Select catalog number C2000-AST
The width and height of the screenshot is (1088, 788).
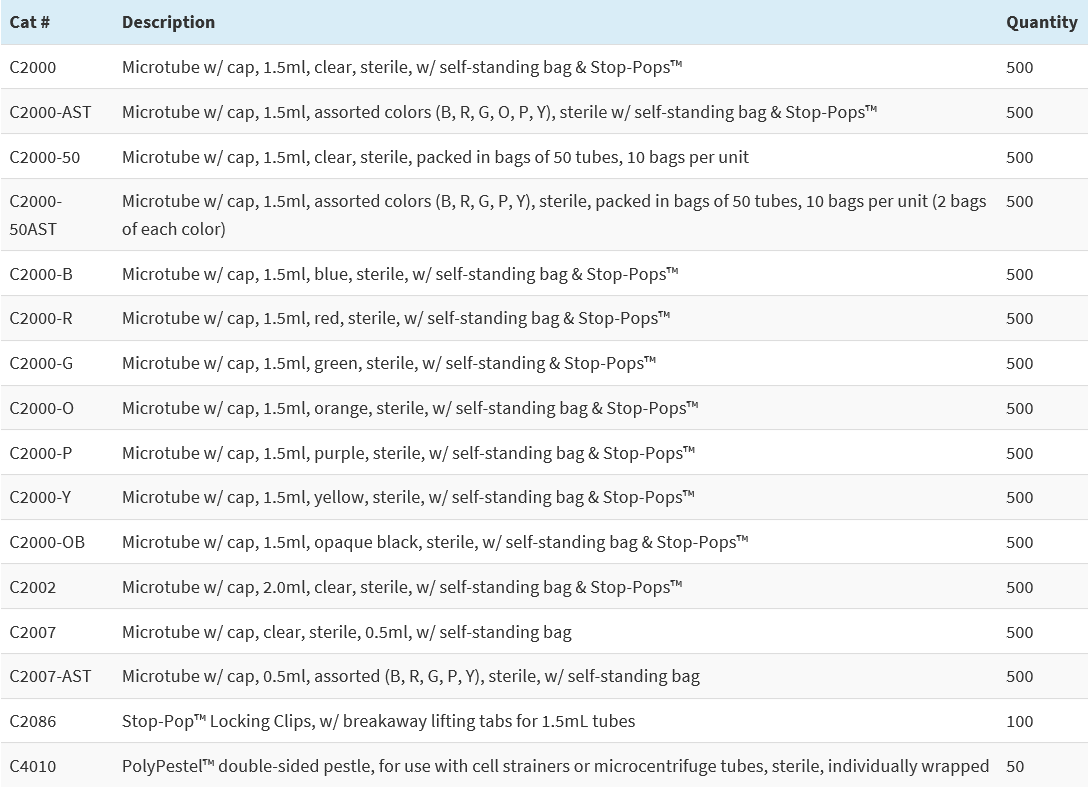click(x=50, y=112)
